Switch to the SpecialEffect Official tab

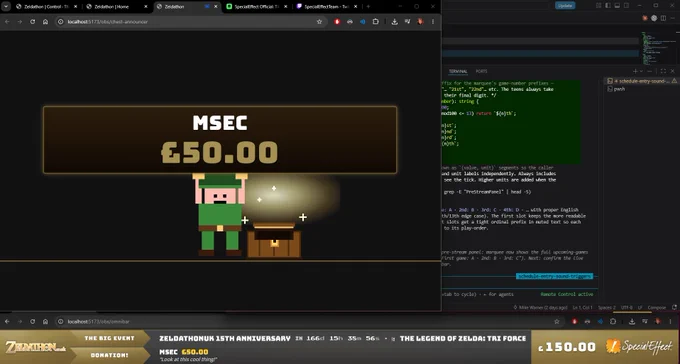pyautogui.click(x=257, y=7)
